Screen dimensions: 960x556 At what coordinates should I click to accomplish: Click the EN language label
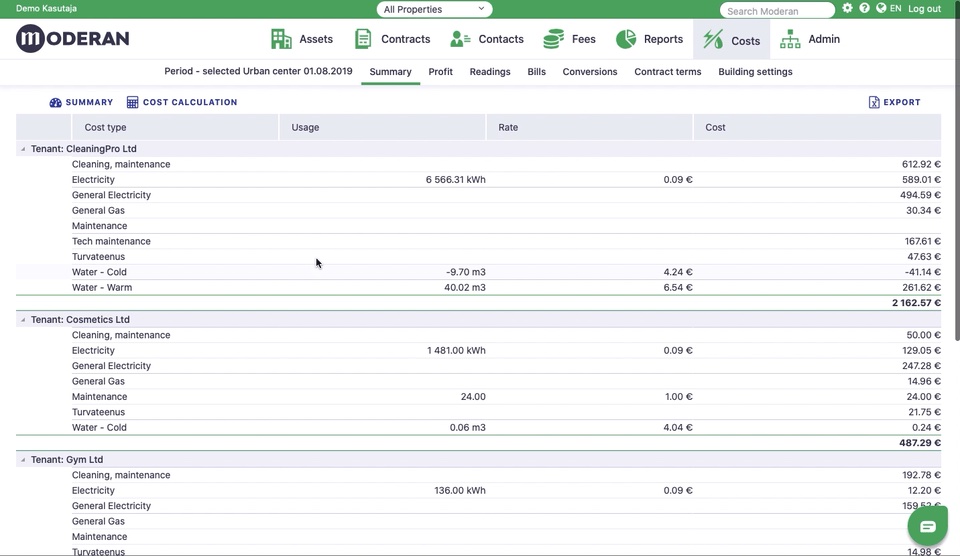click(895, 9)
